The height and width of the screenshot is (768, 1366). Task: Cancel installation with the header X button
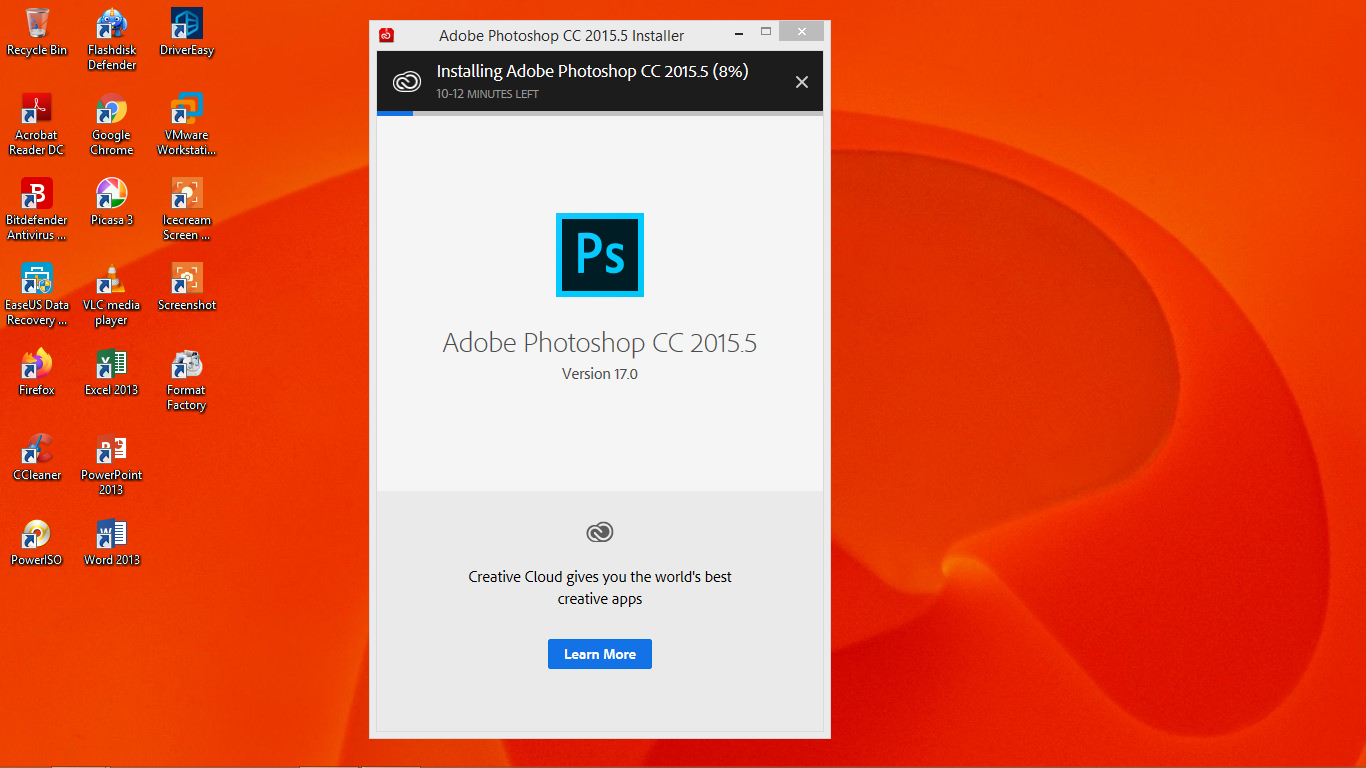[802, 82]
